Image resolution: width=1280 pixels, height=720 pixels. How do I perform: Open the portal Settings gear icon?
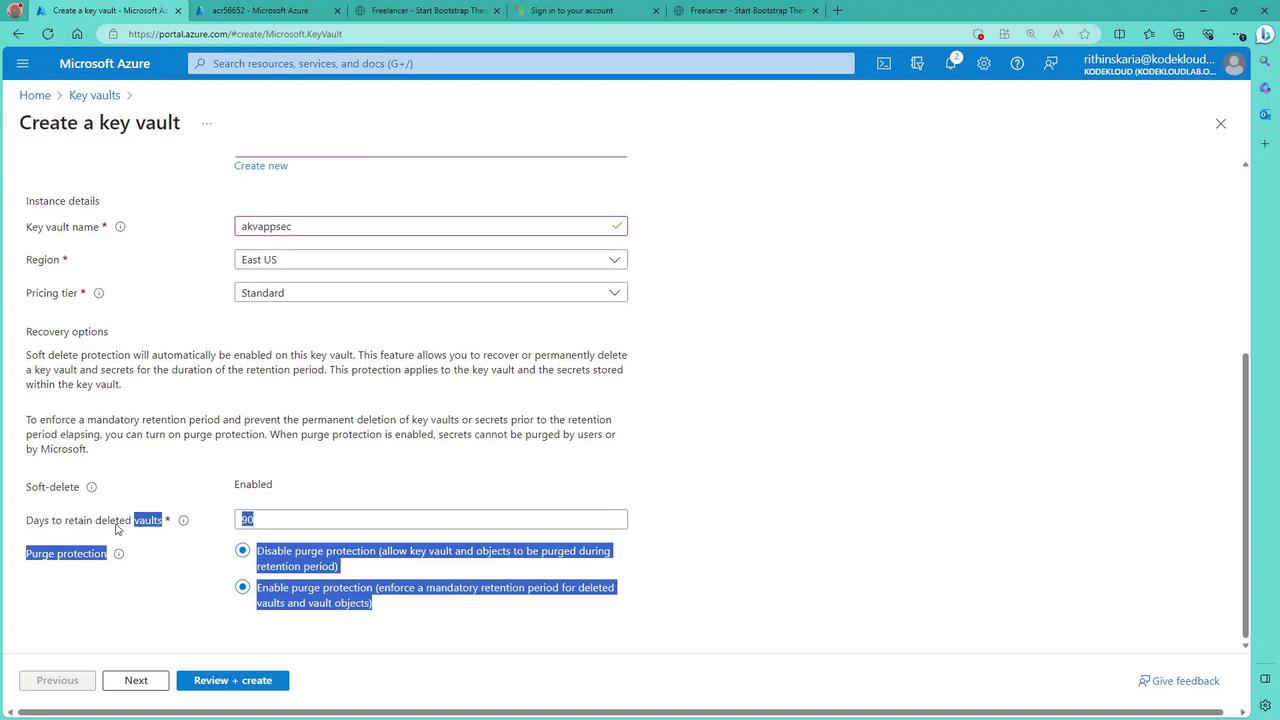coord(984,63)
